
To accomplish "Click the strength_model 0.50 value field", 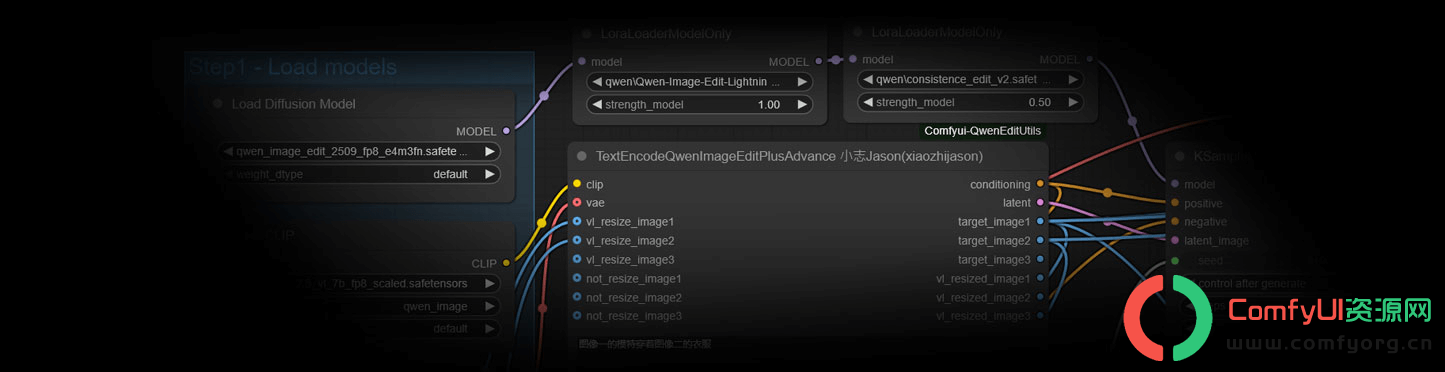I will [971, 102].
